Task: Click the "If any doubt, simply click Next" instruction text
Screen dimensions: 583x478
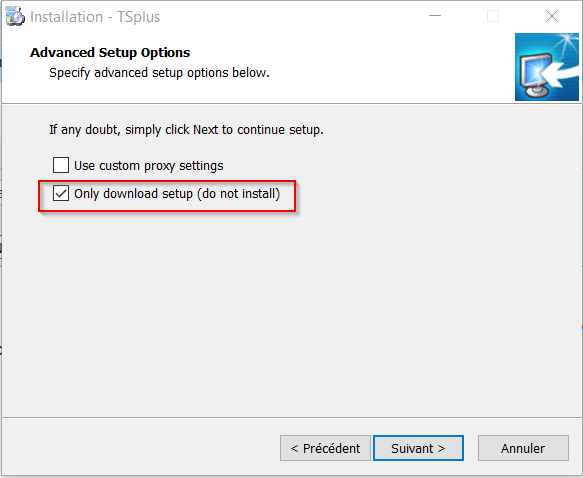Action: (x=186, y=130)
